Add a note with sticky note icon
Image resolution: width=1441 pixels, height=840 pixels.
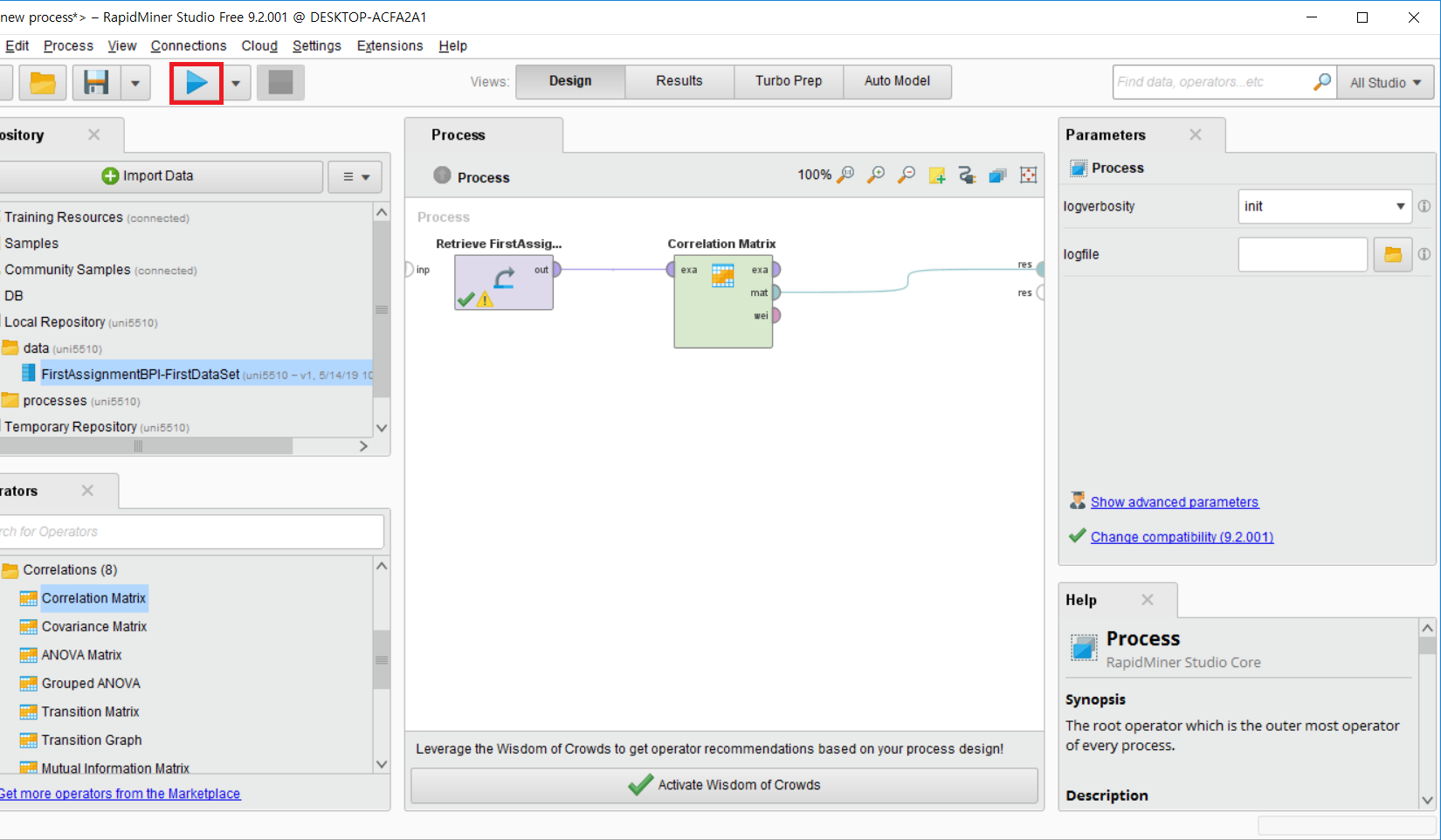937,176
